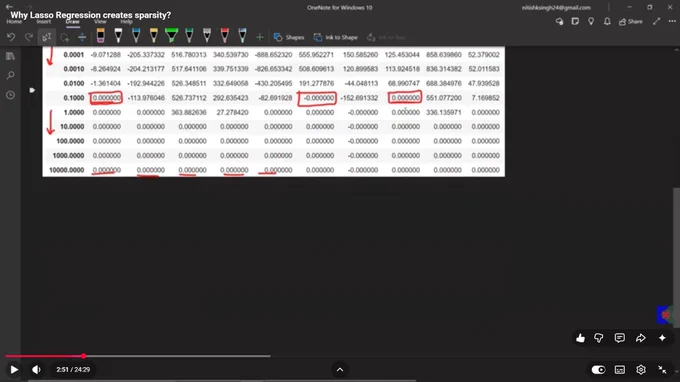Viewport: 680px width, 382px height.
Task: Click the value 551.077200
Action: pos(444,98)
